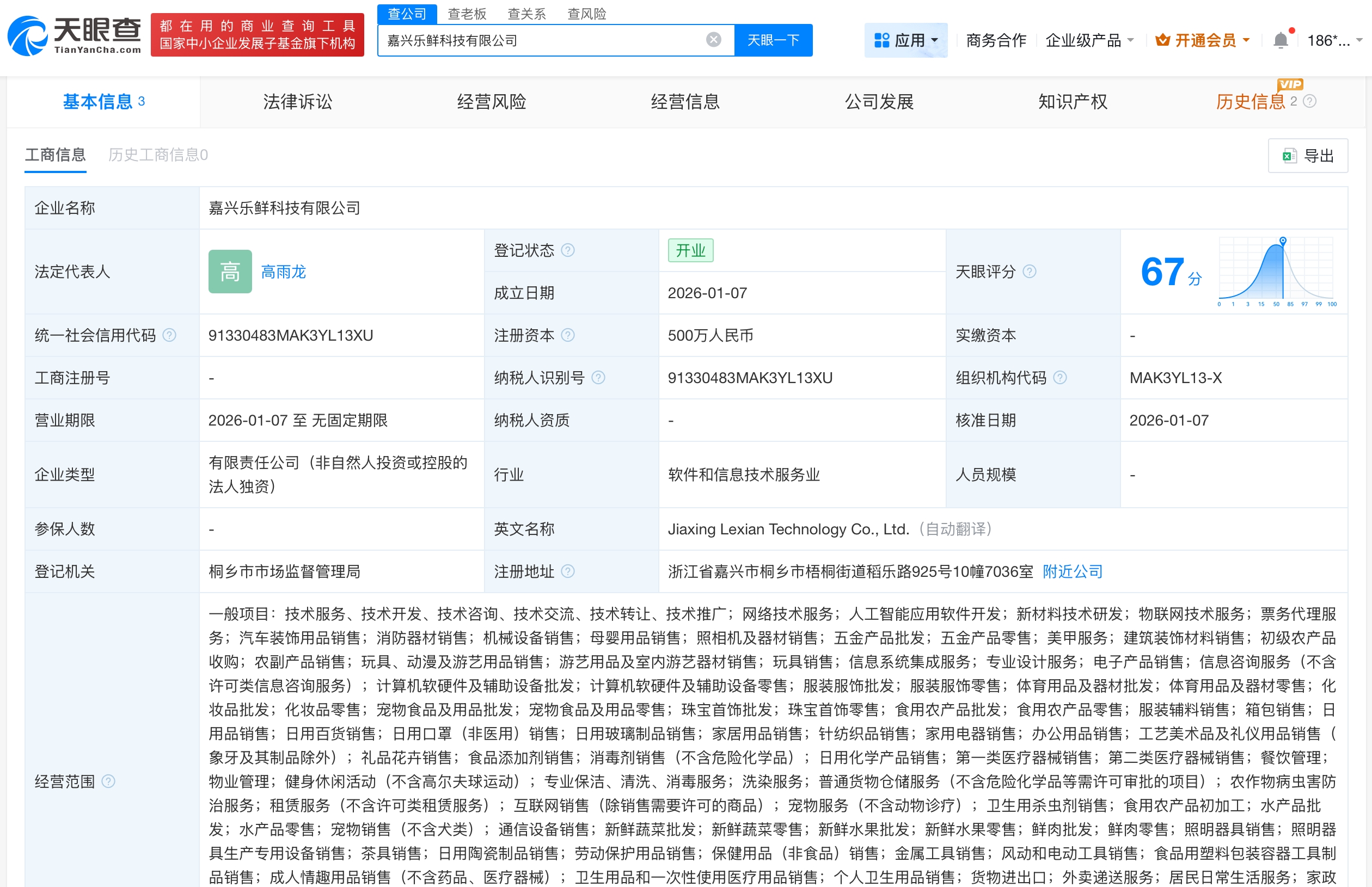
Task: Switch to the 法律诉讼 tab
Action: point(297,102)
